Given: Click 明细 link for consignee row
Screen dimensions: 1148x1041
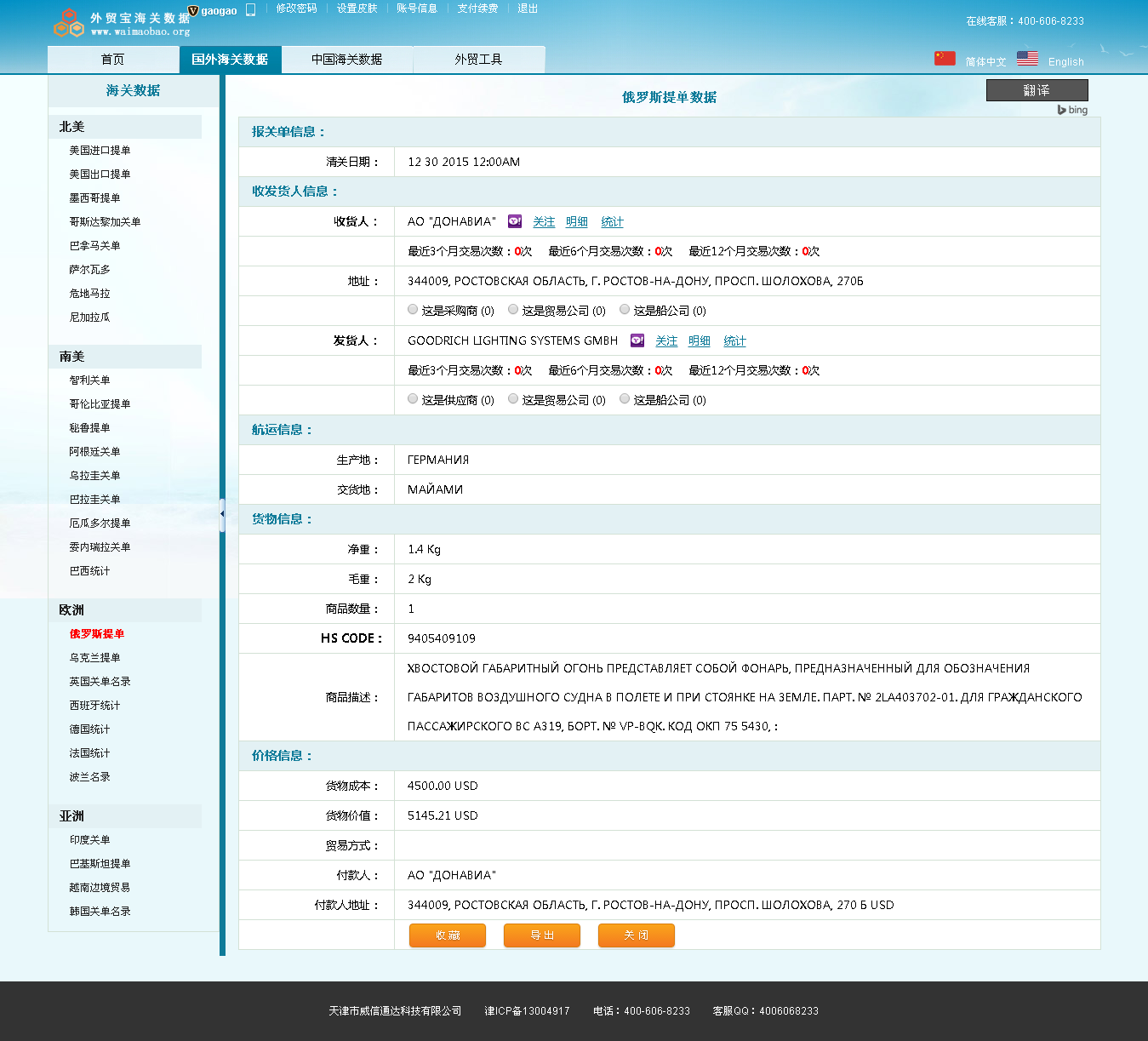Looking at the screenshot, I should (577, 222).
